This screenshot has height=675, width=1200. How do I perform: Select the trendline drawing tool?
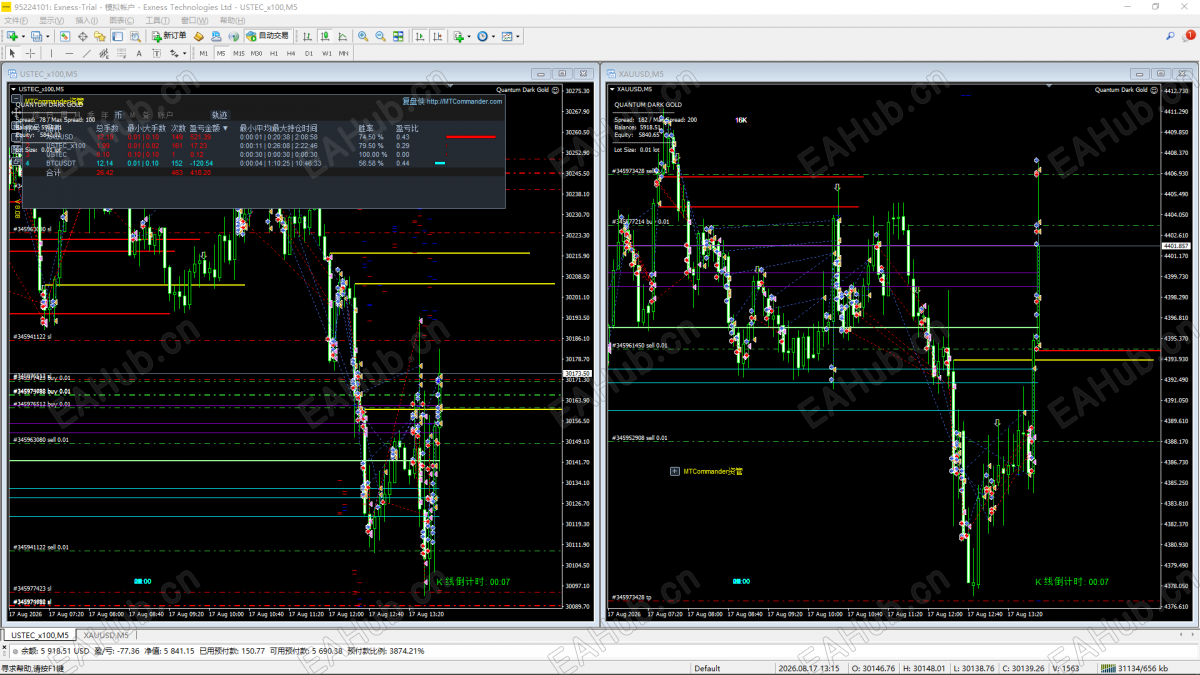click(x=87, y=53)
